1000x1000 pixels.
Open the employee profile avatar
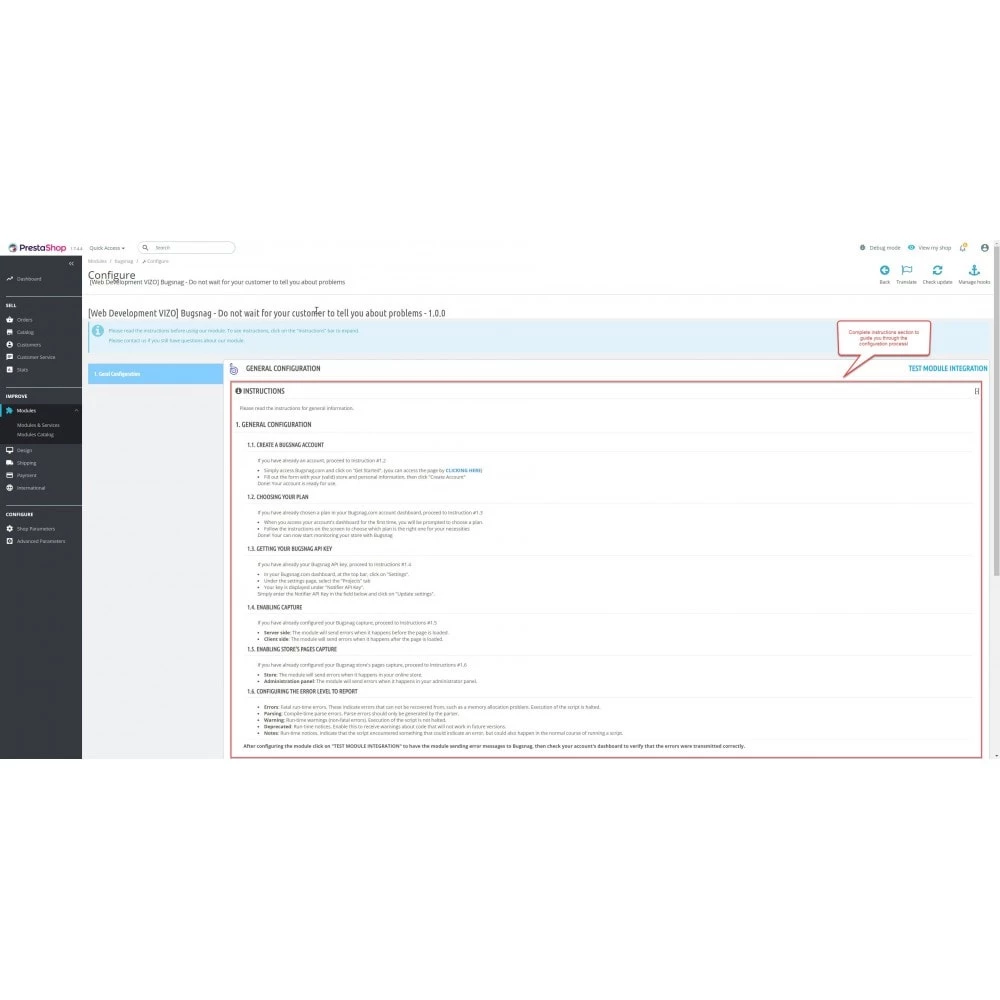[x=985, y=247]
